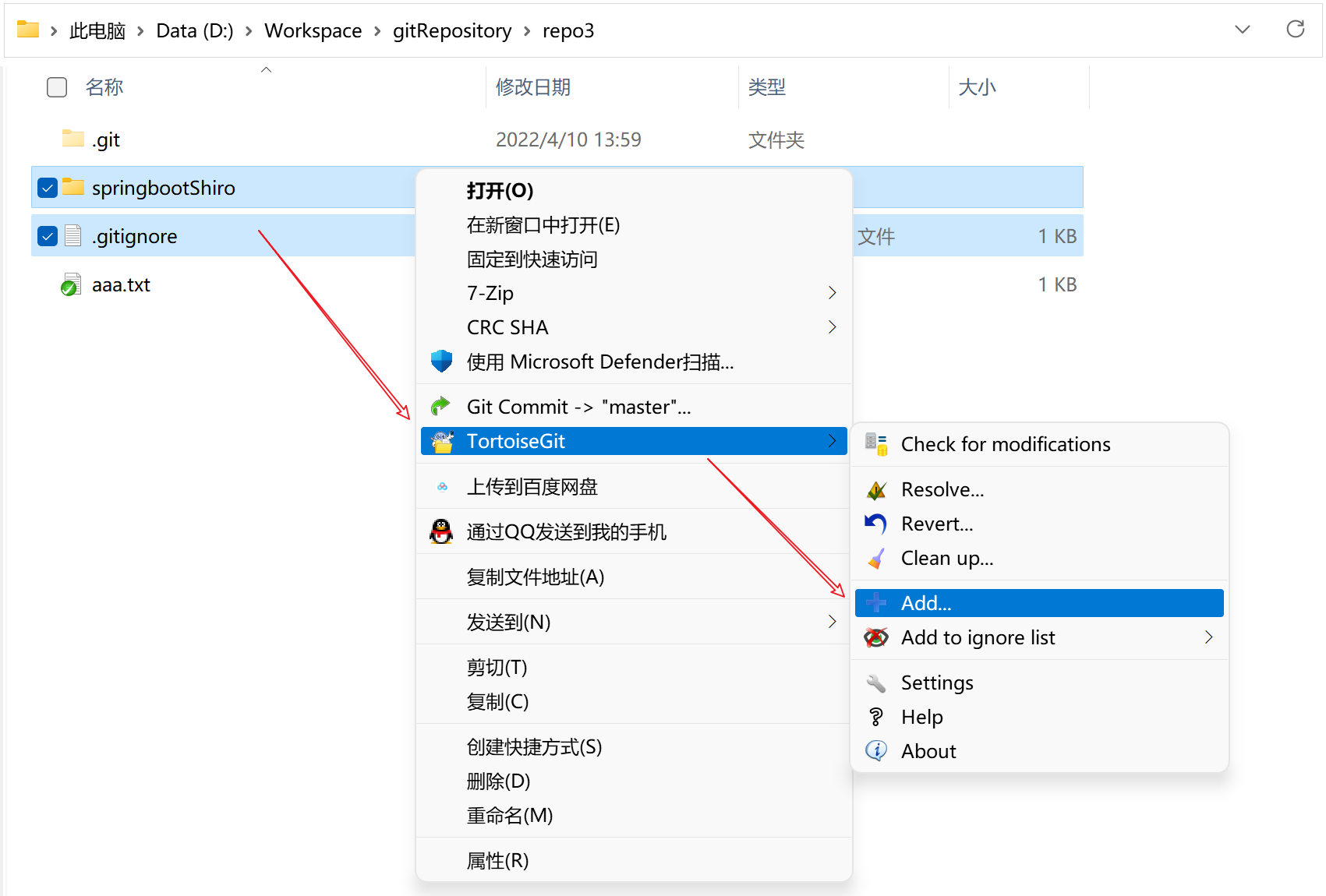
Task: Click the Clean up broom icon
Action: click(876, 558)
